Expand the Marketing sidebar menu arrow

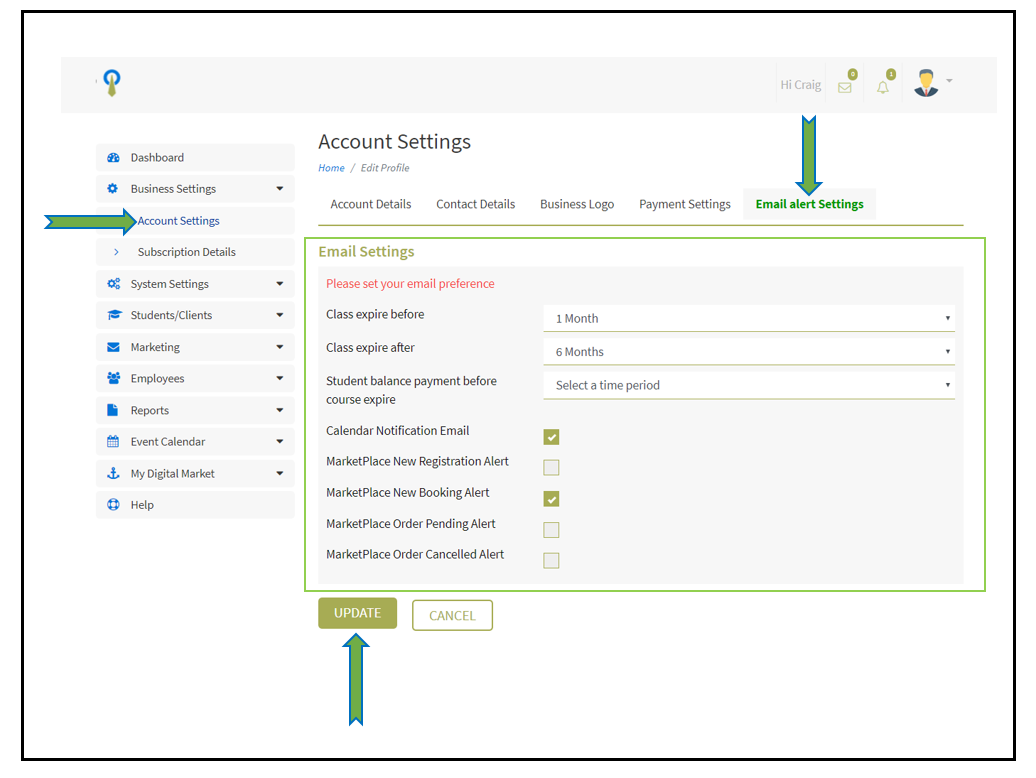click(279, 348)
